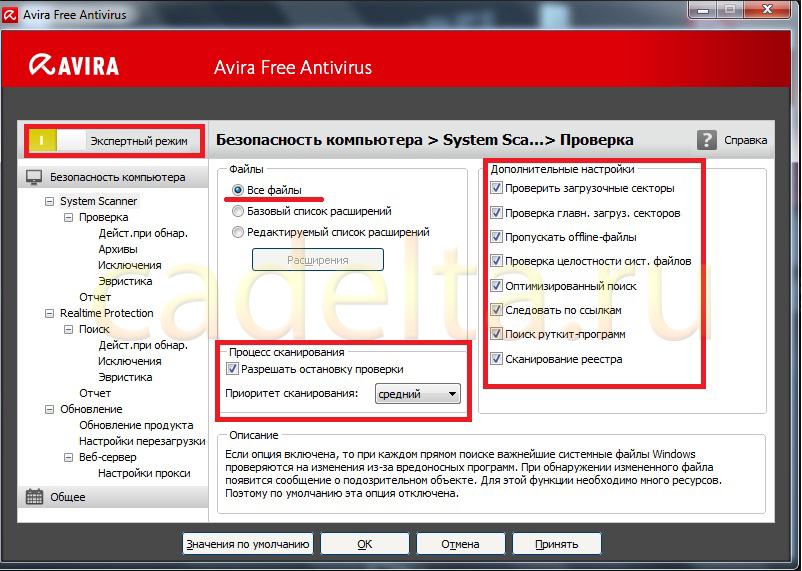
Task: Select Базовый список расширений option
Action: [x=238, y=211]
